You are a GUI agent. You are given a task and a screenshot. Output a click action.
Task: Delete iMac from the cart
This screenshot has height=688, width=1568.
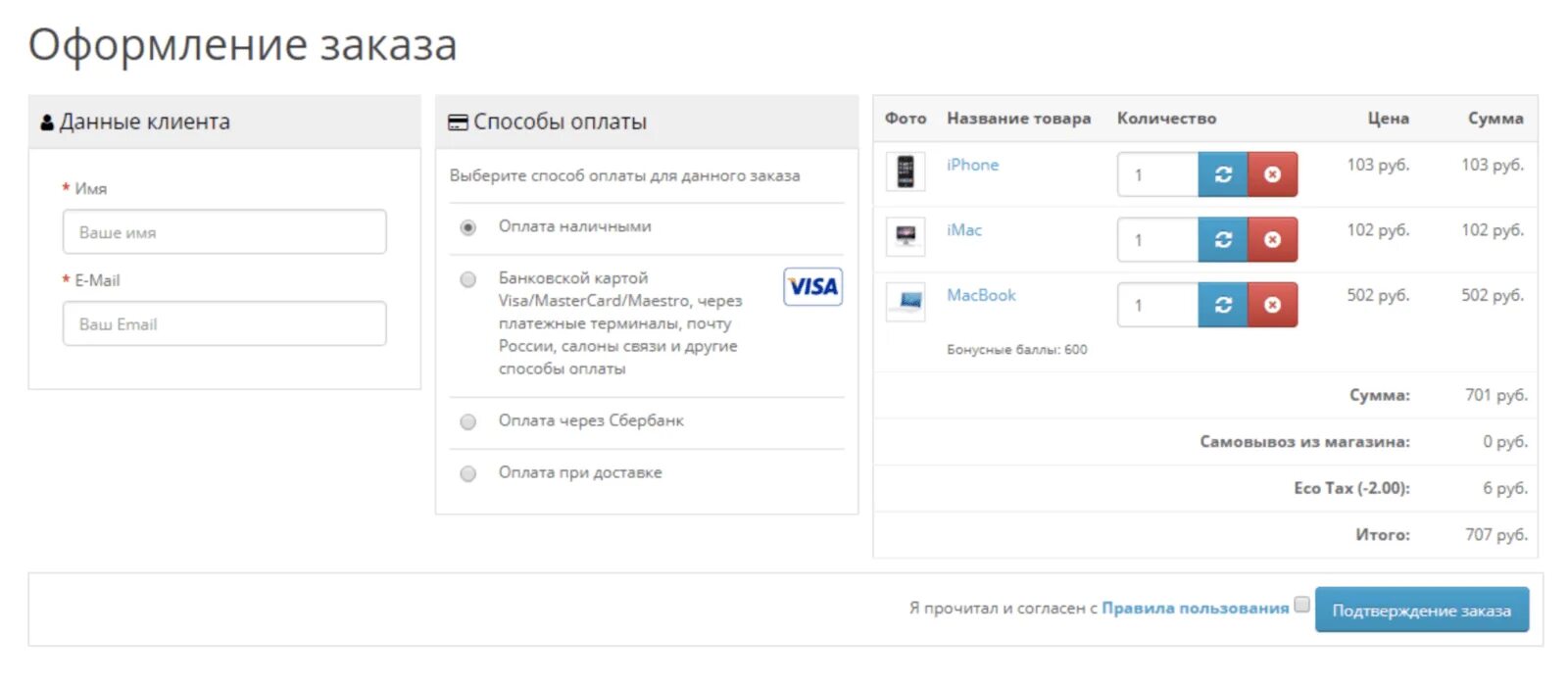click(1272, 239)
